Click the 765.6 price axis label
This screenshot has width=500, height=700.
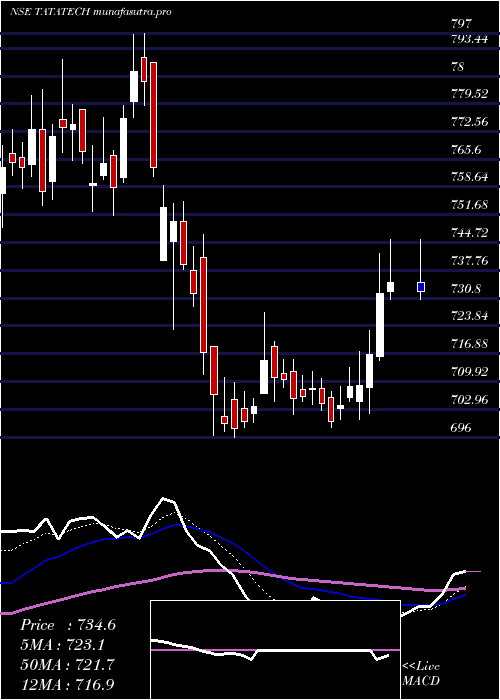(x=466, y=150)
